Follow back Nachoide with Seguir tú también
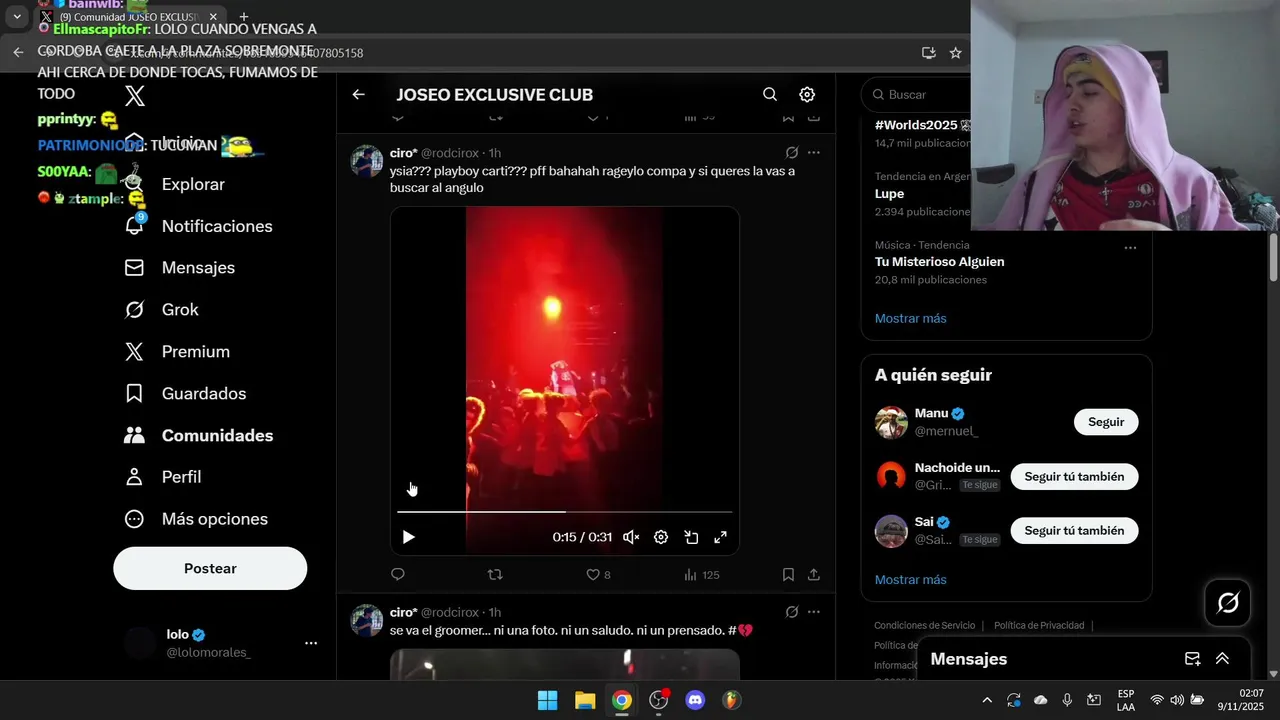Viewport: 1280px width, 720px height. (x=1074, y=477)
